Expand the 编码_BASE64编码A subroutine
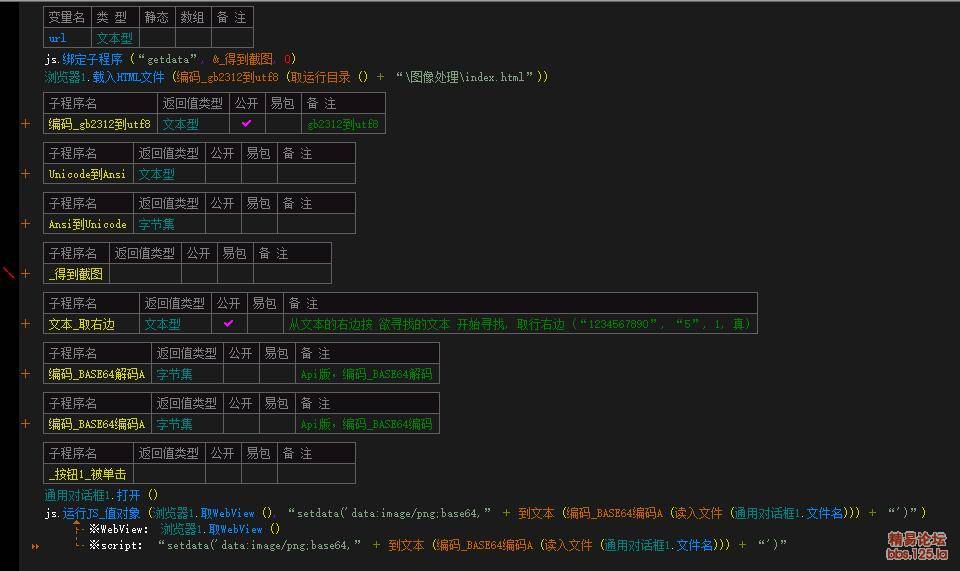This screenshot has height=571, width=960. point(25,424)
